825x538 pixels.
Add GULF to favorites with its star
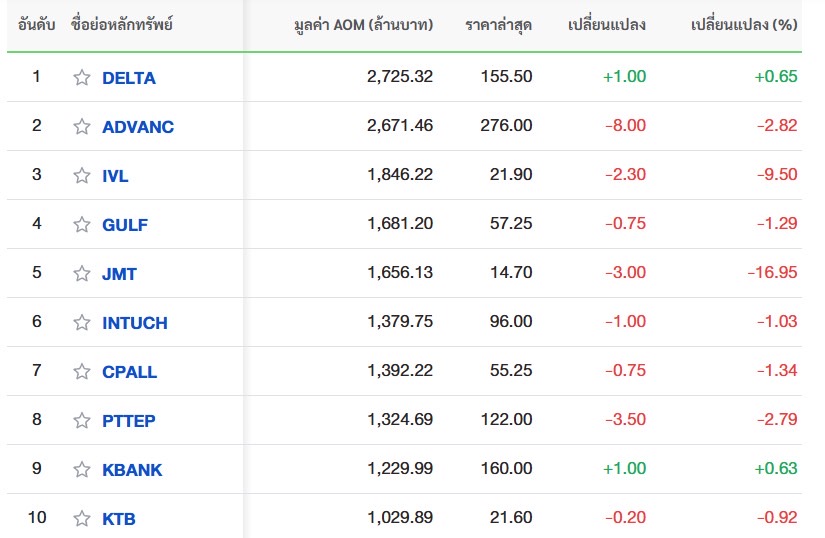click(x=82, y=225)
